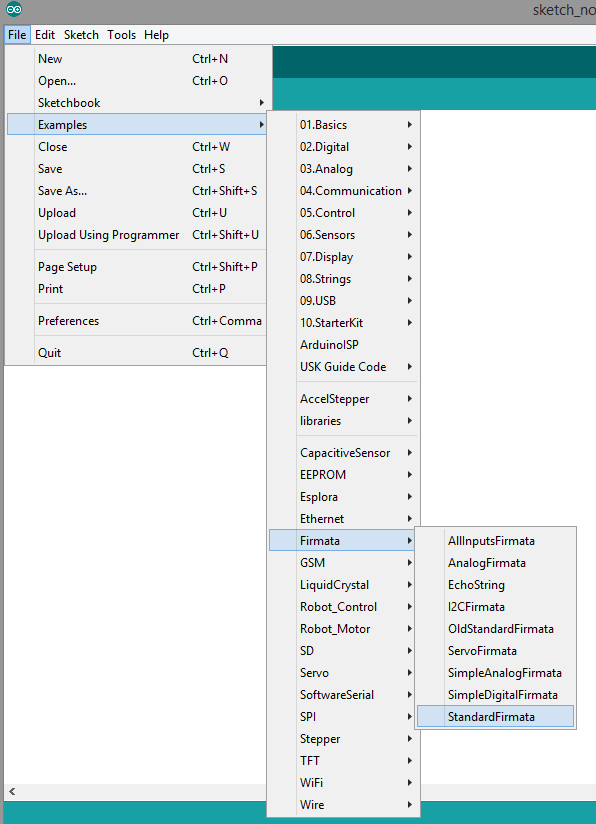Expand the LiquidCrystal examples
The width and height of the screenshot is (596, 824).
point(344,585)
